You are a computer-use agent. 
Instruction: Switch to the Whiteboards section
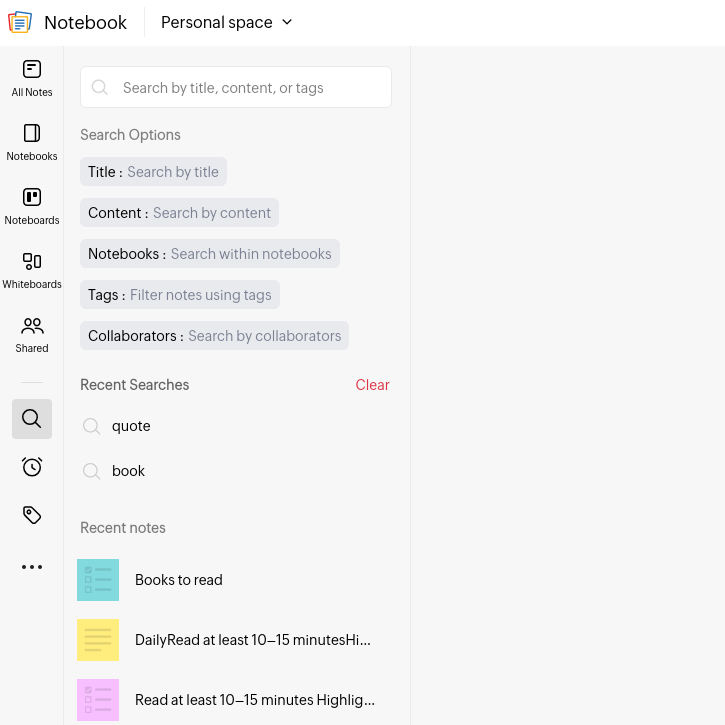click(x=32, y=270)
